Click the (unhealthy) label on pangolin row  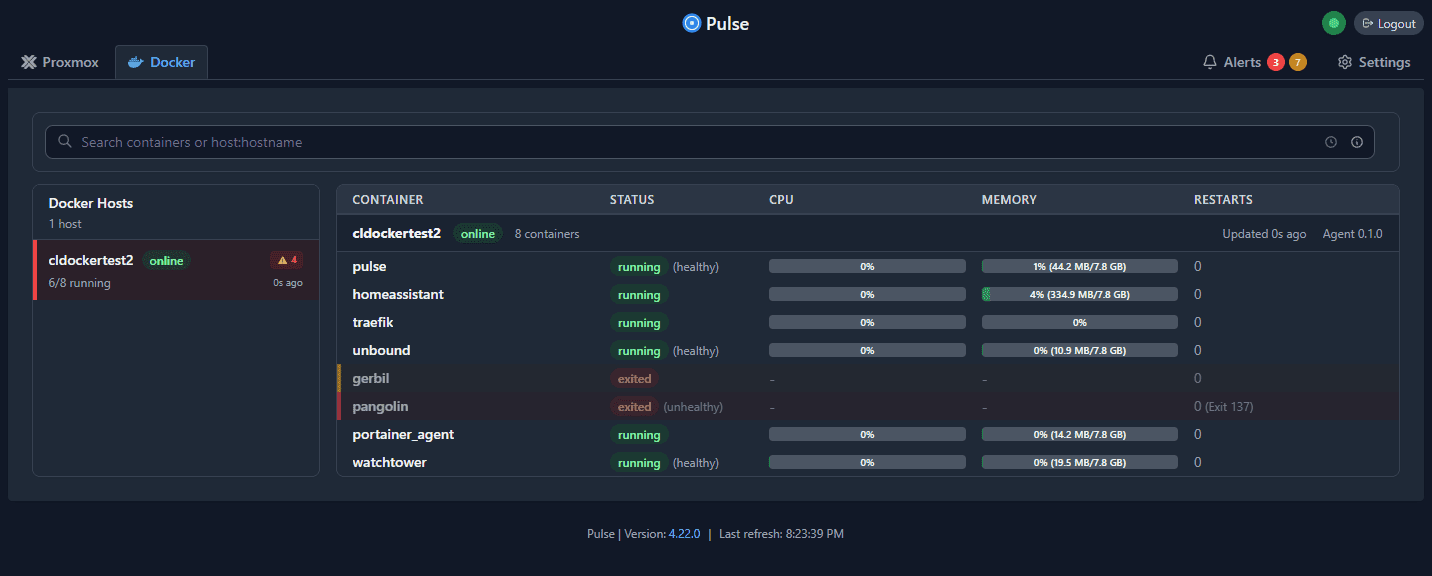pos(693,407)
